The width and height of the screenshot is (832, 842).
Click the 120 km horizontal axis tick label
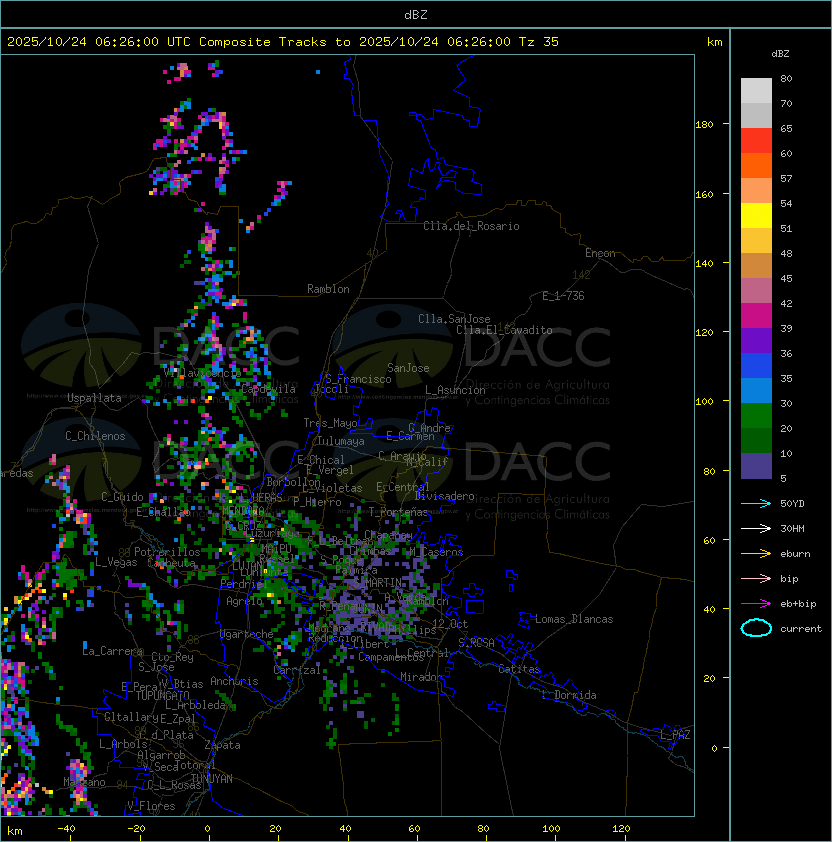click(621, 829)
